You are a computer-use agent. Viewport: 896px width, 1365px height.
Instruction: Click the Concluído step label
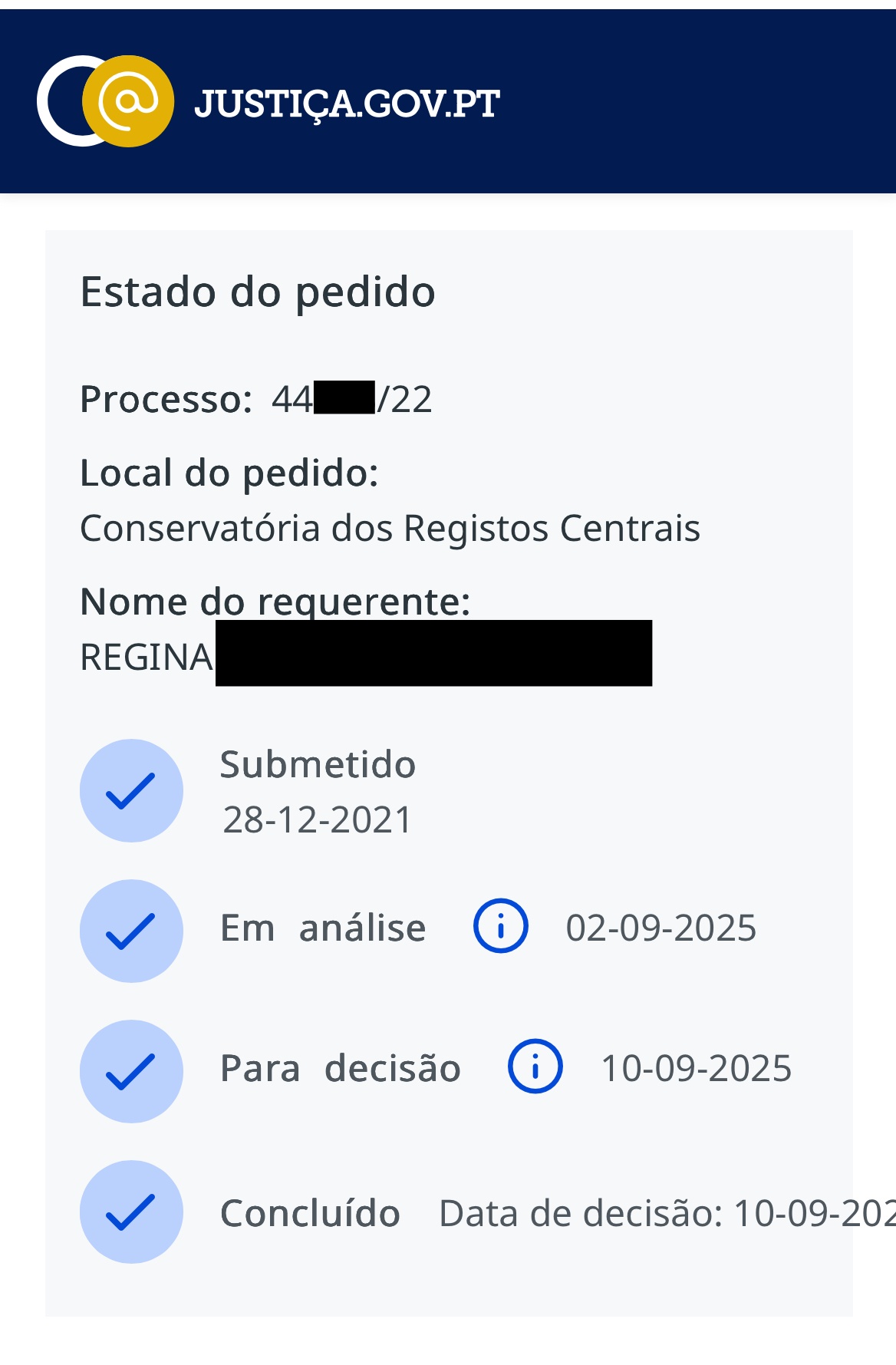[310, 1214]
